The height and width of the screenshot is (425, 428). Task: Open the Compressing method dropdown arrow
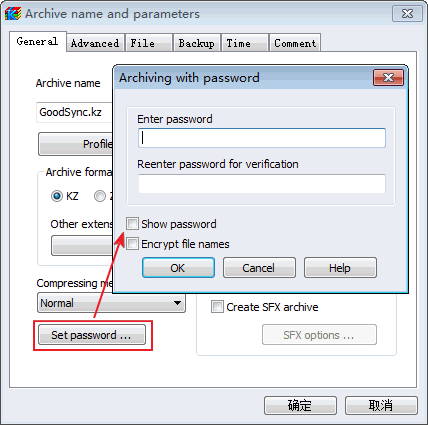177,303
